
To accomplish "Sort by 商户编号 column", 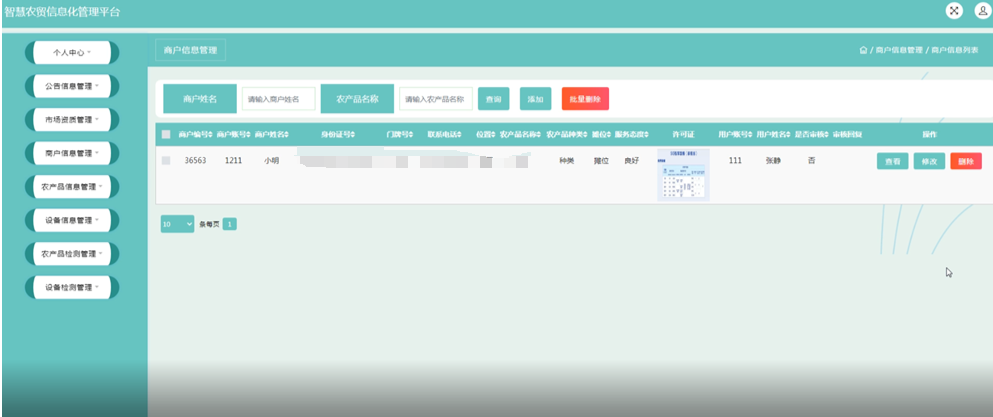I will tap(196, 134).
